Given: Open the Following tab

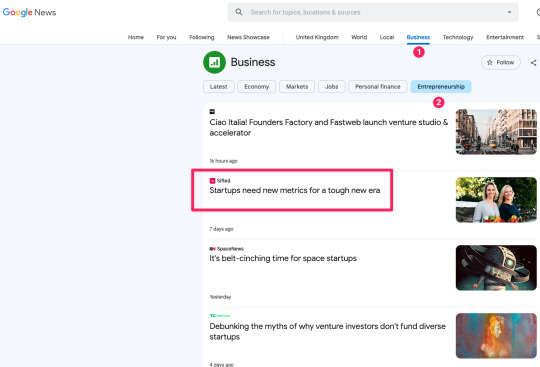Looking at the screenshot, I should tap(201, 37).
